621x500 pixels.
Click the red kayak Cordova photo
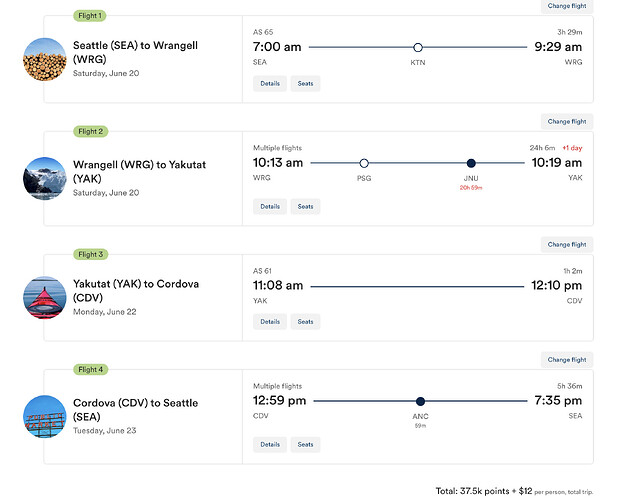pyautogui.click(x=45, y=297)
